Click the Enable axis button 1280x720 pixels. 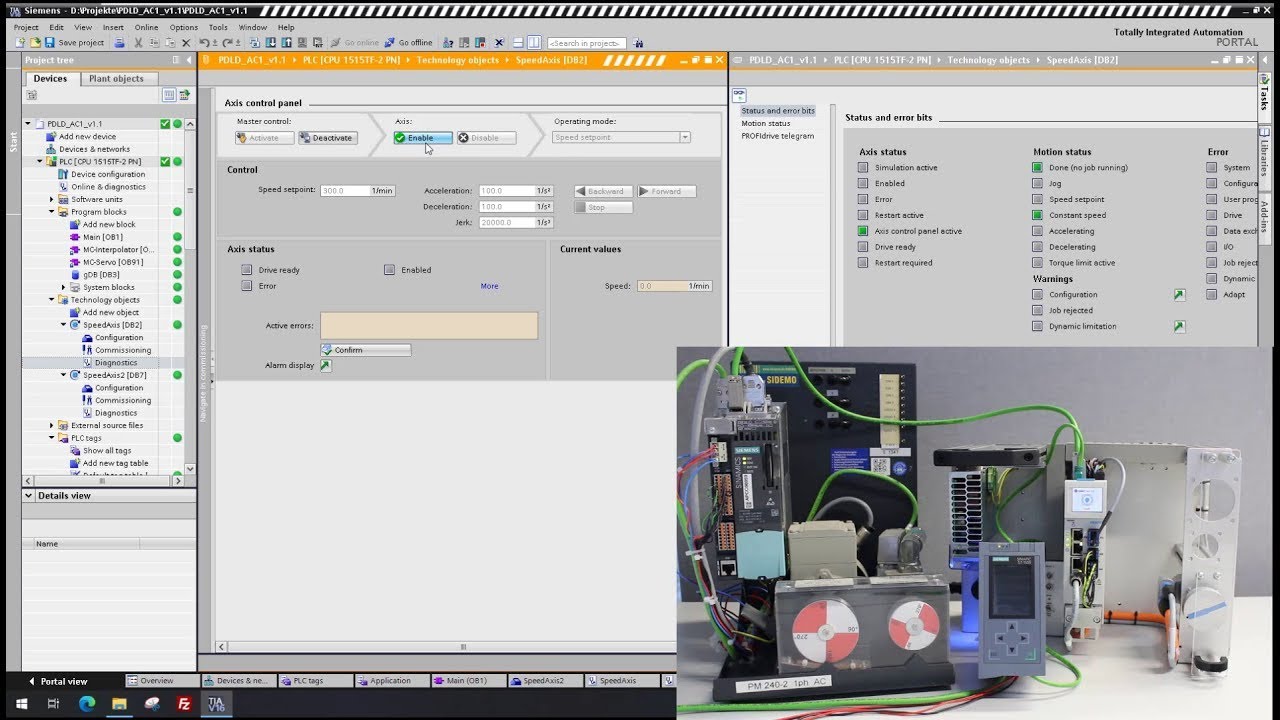click(x=422, y=138)
